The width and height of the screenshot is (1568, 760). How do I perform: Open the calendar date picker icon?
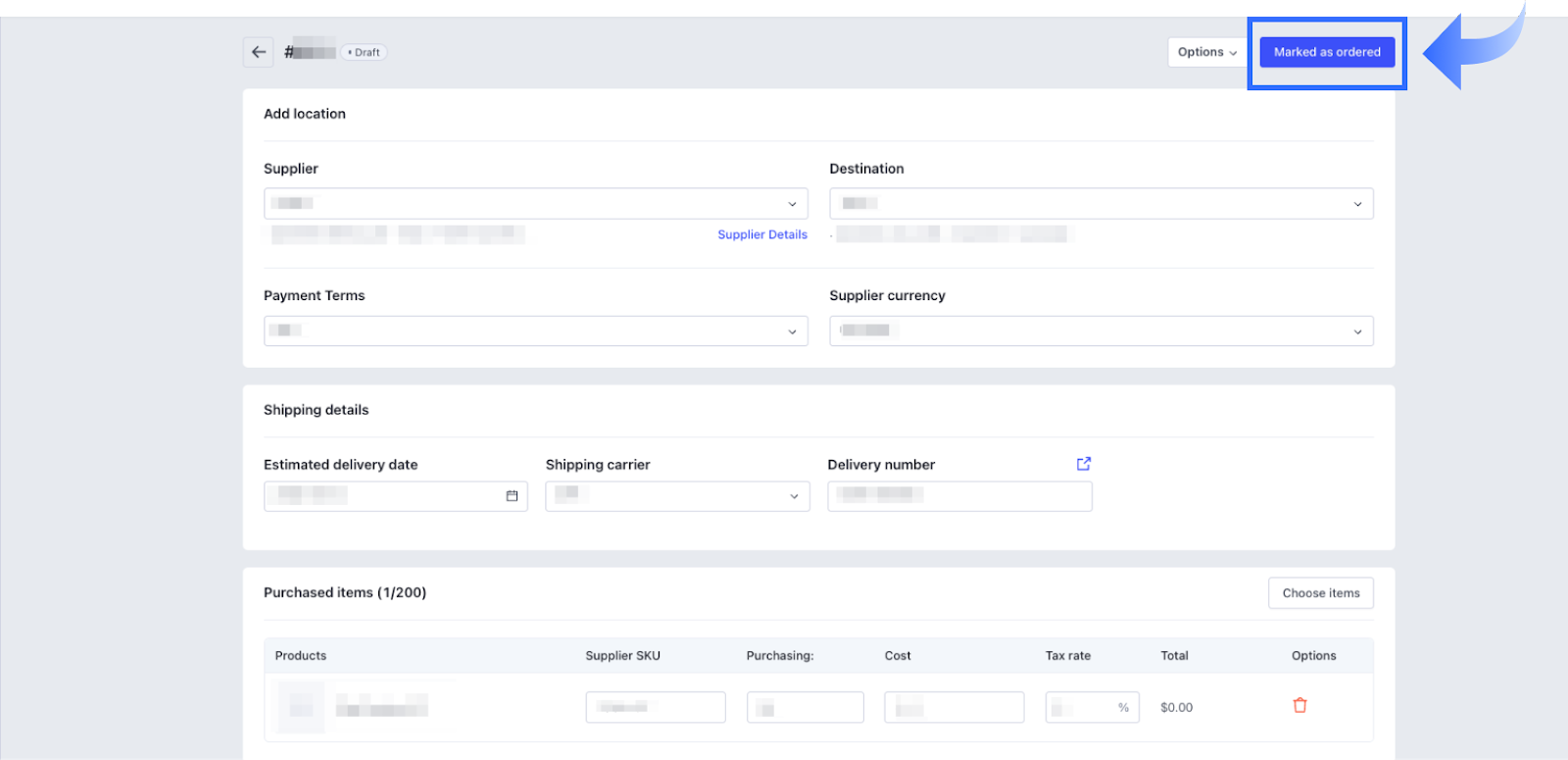coord(512,496)
